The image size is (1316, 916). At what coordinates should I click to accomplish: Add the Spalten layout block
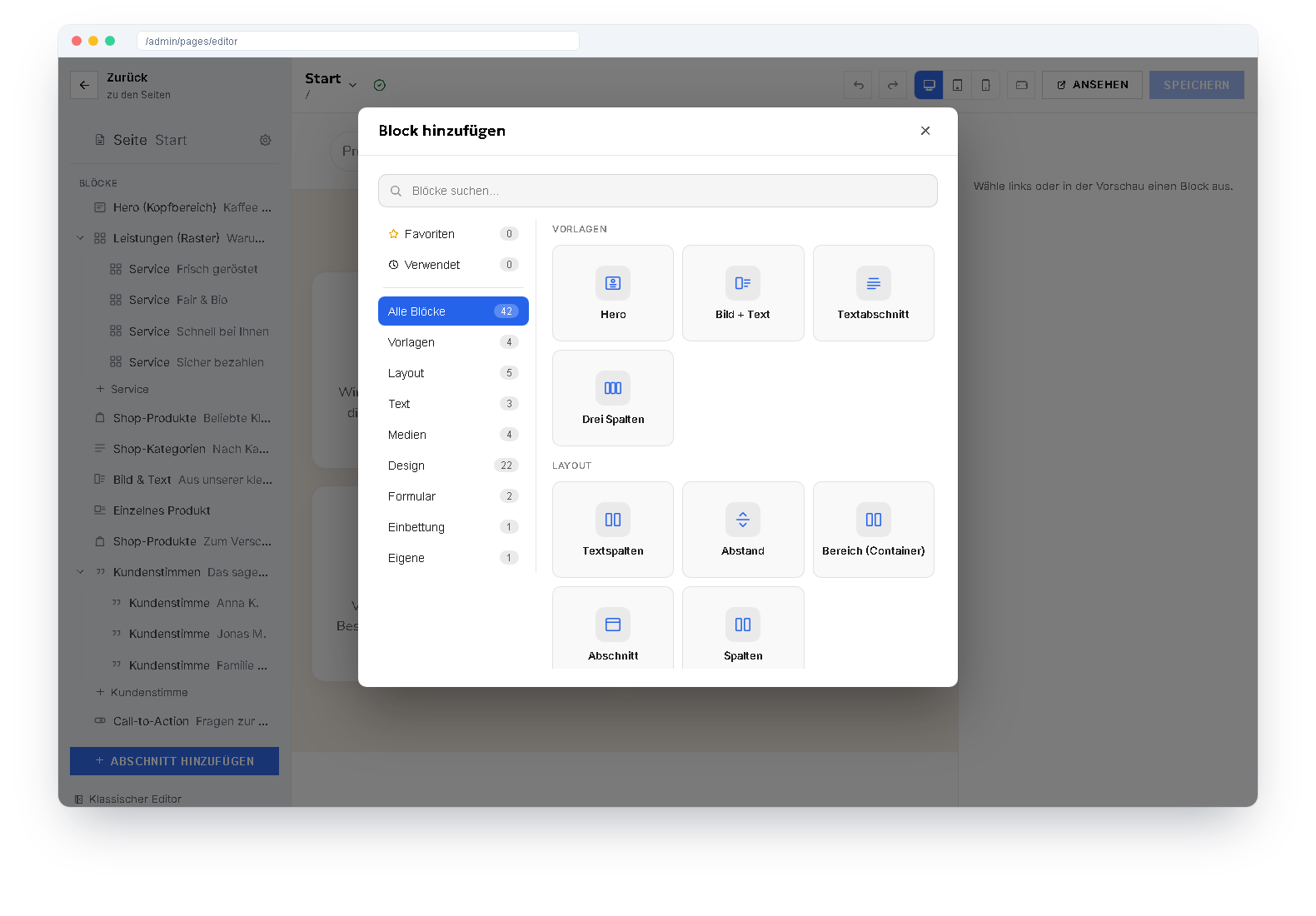pyautogui.click(x=743, y=629)
